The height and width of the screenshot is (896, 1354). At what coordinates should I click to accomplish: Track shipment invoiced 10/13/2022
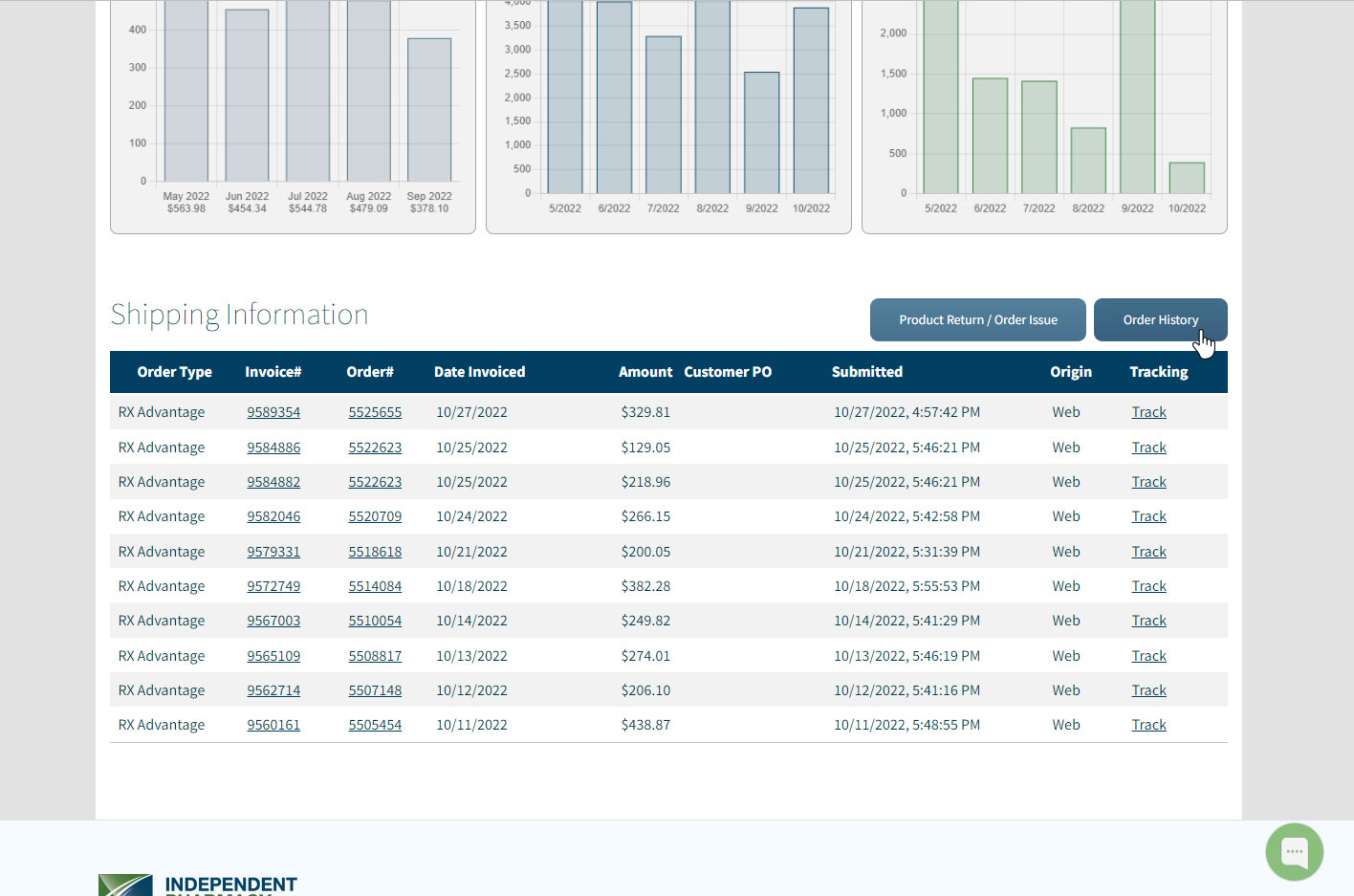1148,656
